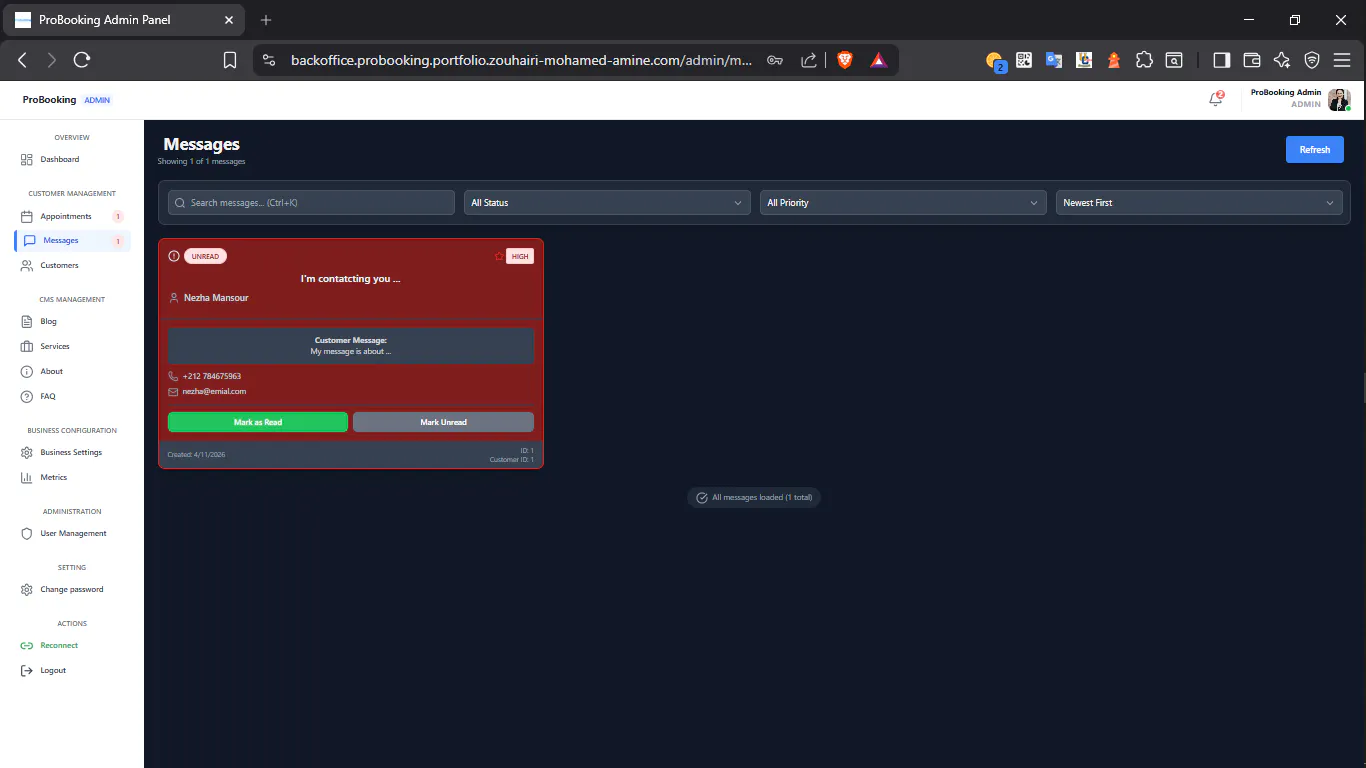Click the browser back arrow
The image size is (1366, 768).
[22, 60]
